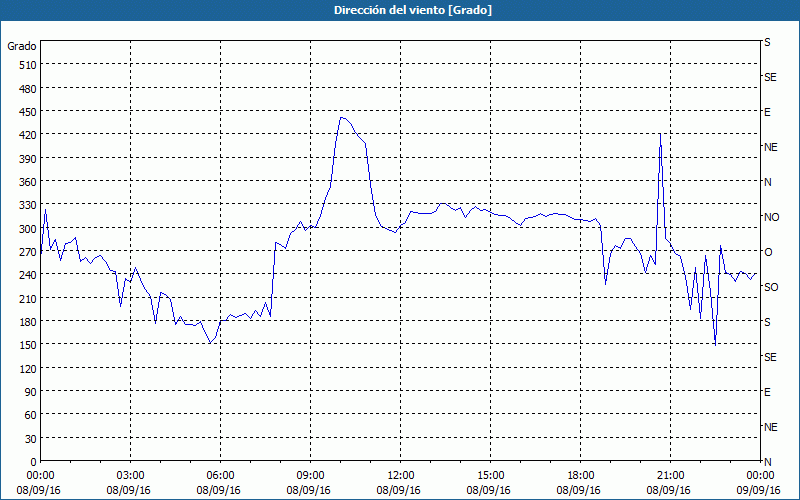
Task: Click the 03:00 time label on x-axis
Action: 131,476
